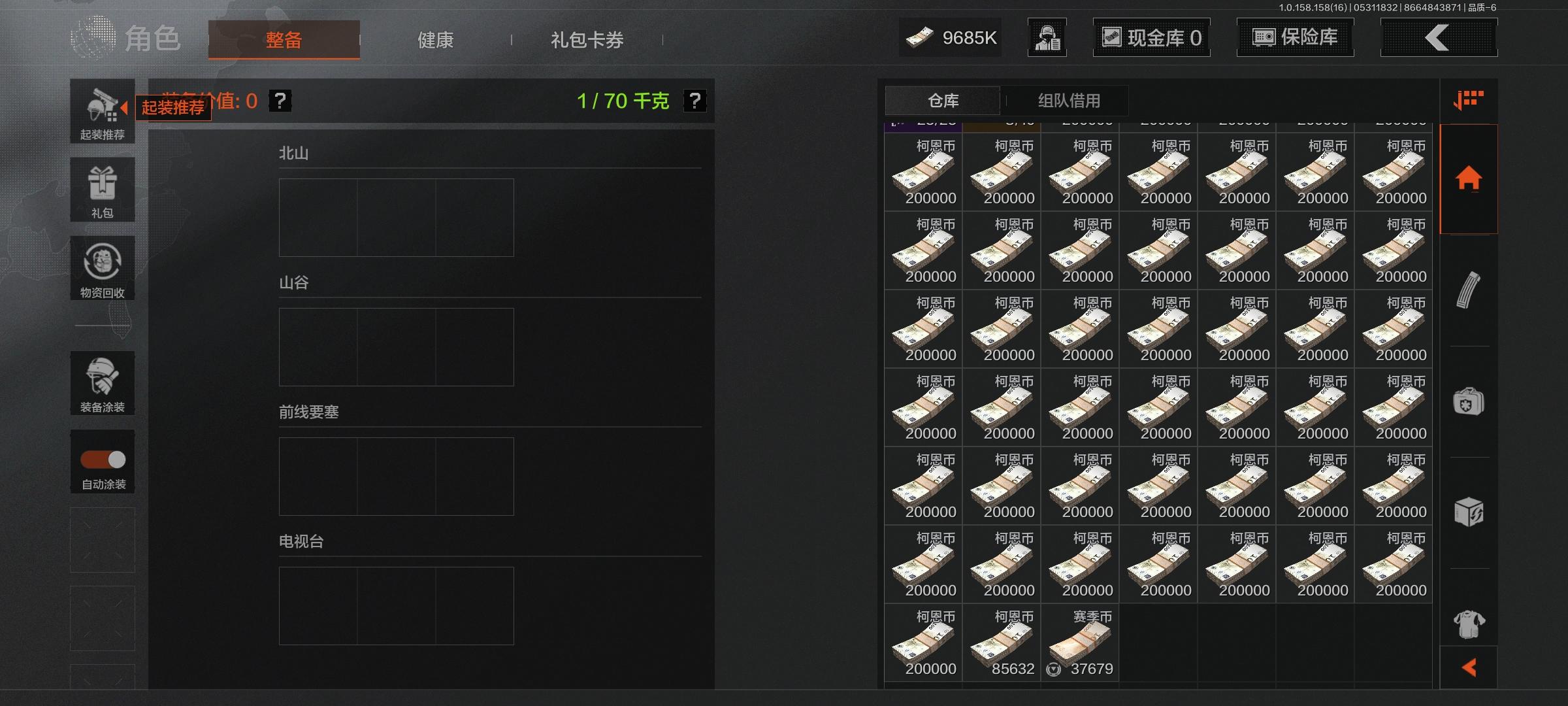The height and width of the screenshot is (706, 1568).
Task: Open the 物资回收 recycling icon
Action: [x=103, y=268]
